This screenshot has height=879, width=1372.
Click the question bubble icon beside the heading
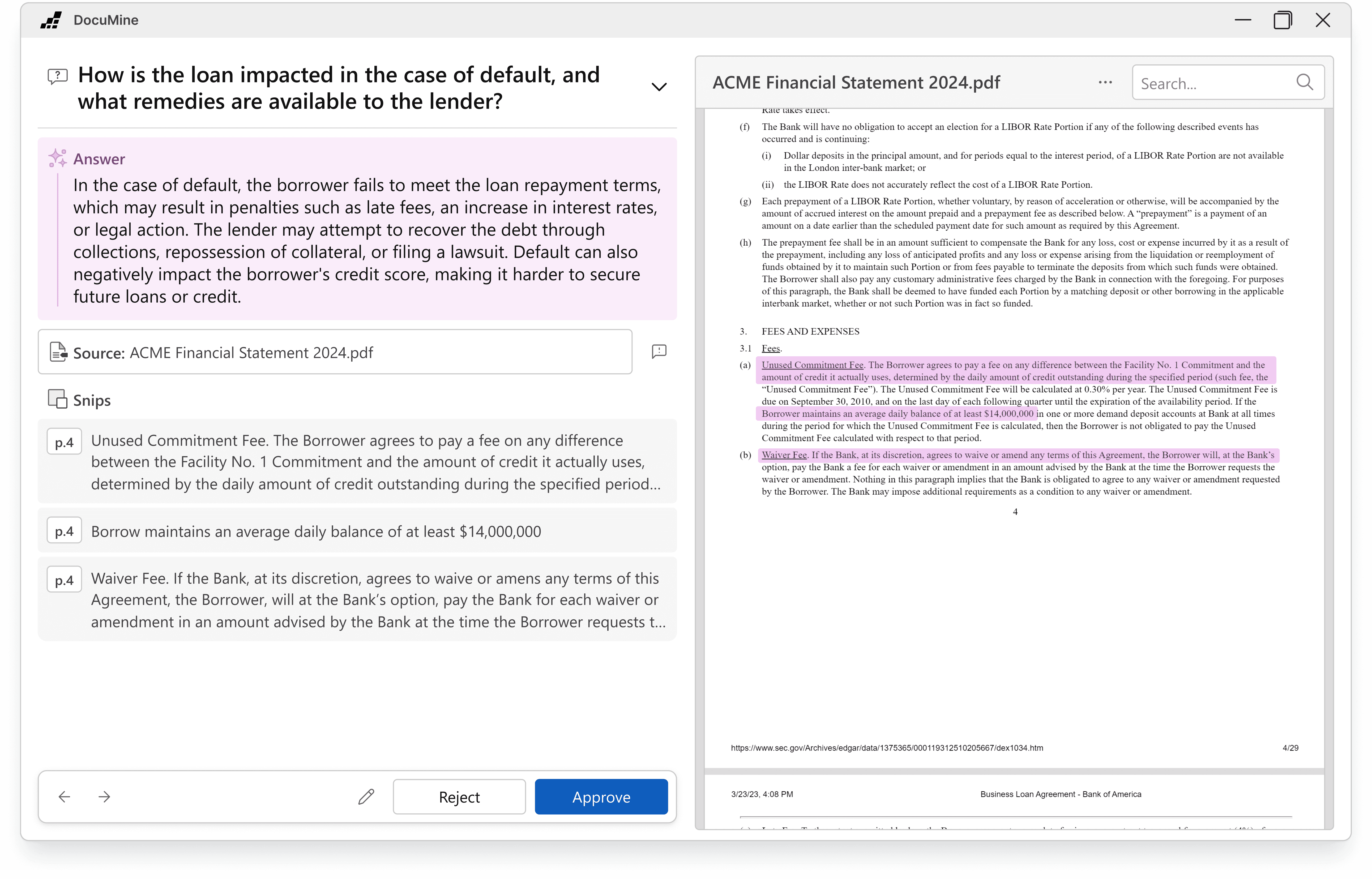(57, 76)
